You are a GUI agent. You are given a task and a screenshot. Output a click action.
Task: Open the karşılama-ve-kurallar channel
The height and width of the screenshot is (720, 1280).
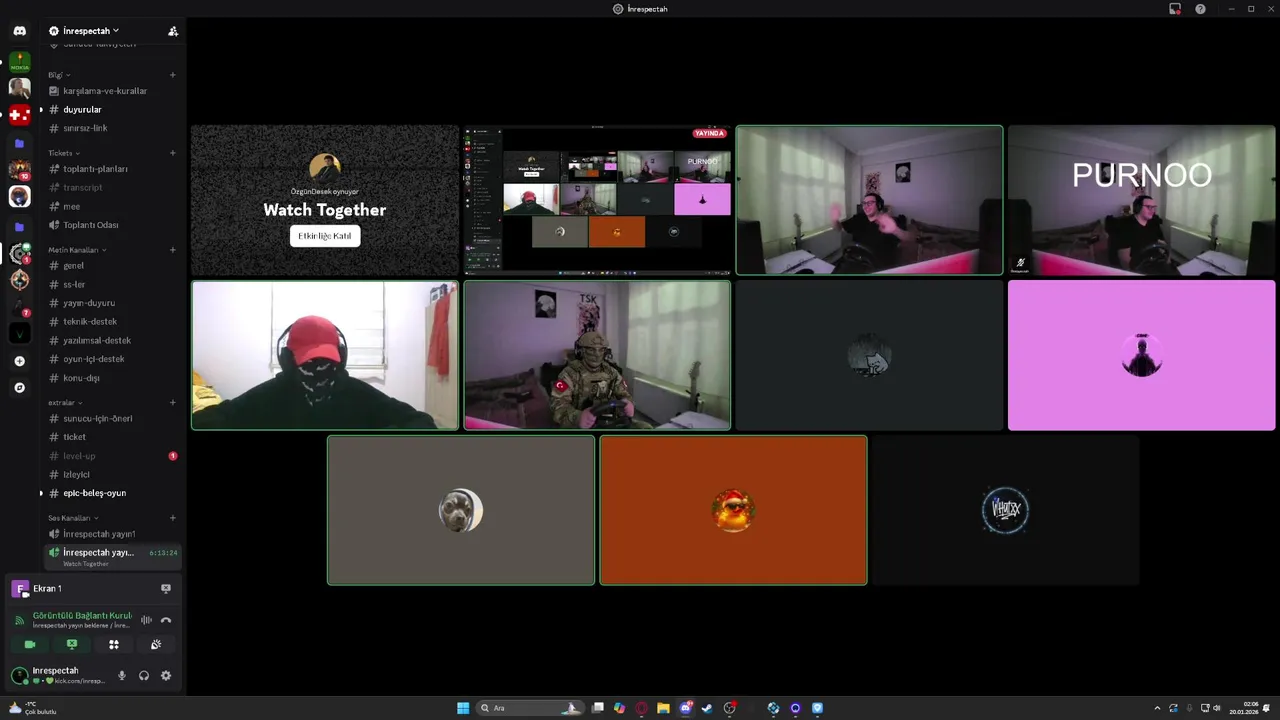click(x=112, y=91)
